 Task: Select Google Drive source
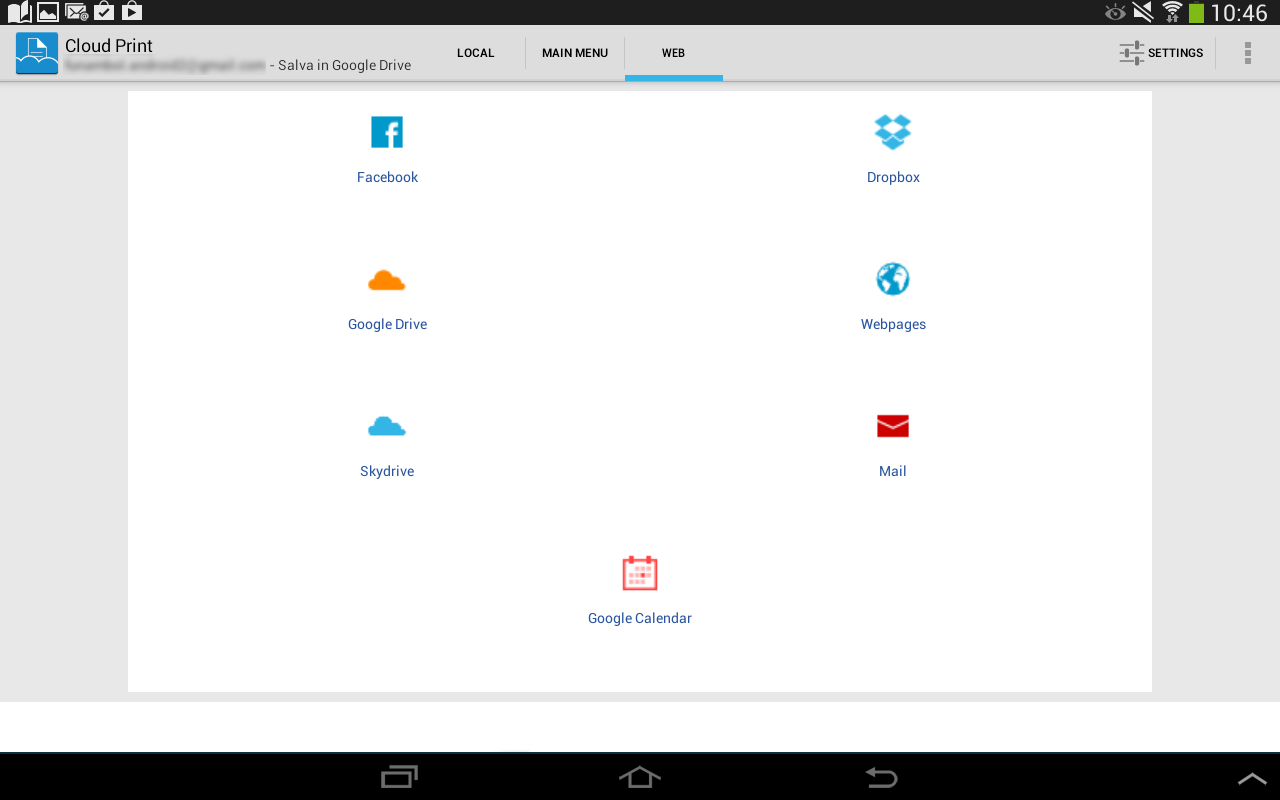(387, 297)
